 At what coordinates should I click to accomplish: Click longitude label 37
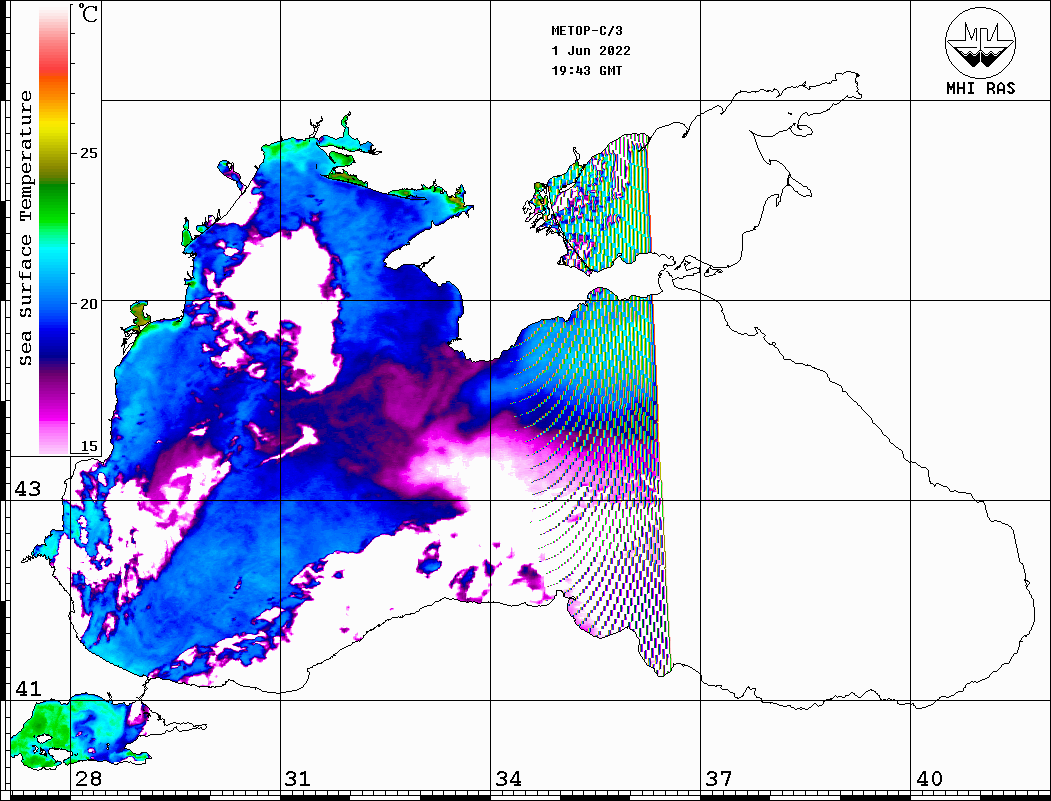tap(719, 779)
